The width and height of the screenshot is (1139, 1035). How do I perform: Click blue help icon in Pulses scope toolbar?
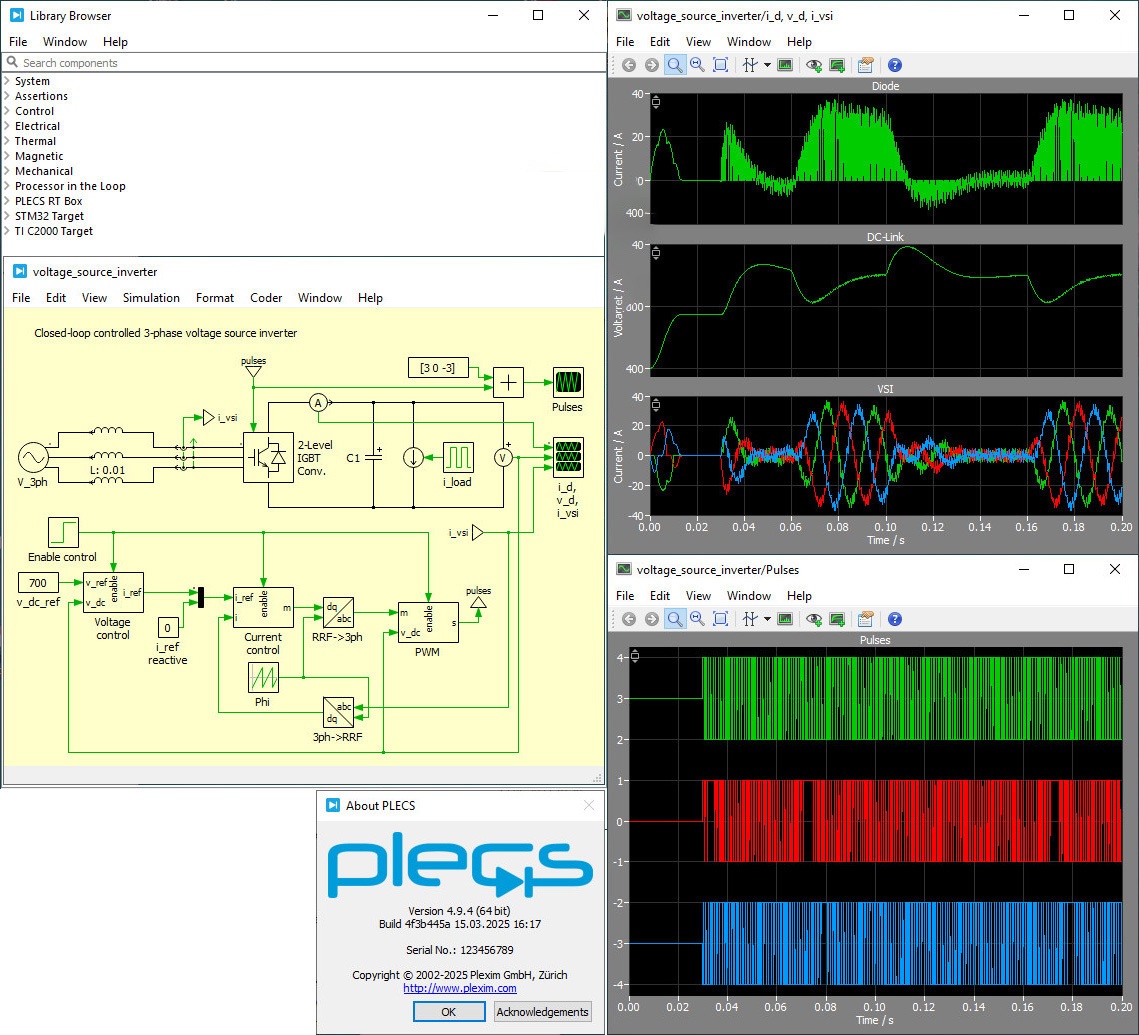[x=895, y=620]
